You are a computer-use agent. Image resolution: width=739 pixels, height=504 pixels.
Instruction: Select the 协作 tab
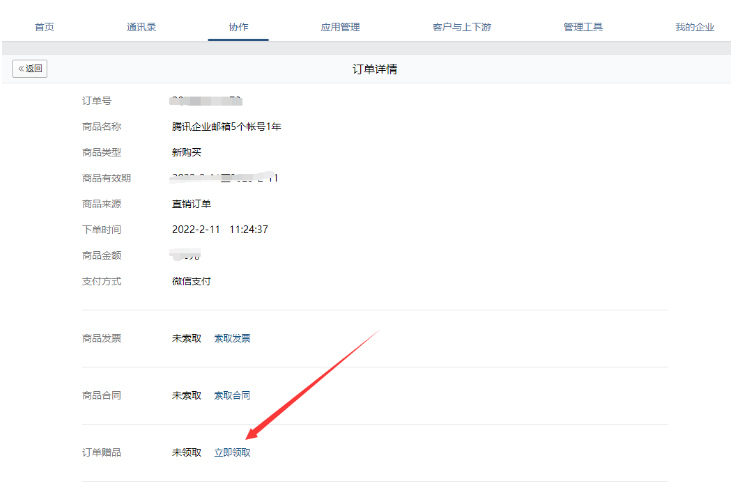(238, 27)
